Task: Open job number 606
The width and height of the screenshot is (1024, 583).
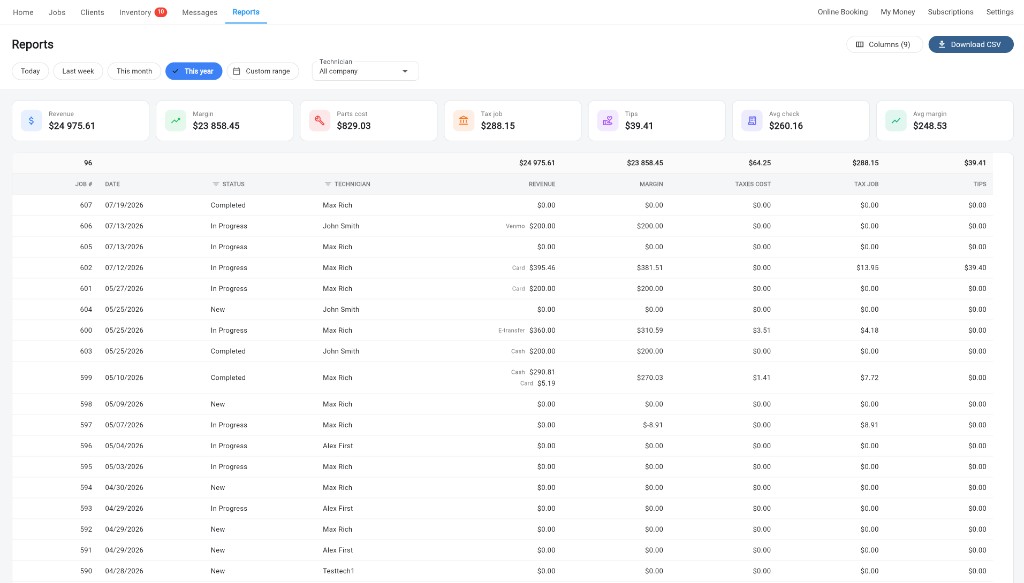Action: point(86,226)
